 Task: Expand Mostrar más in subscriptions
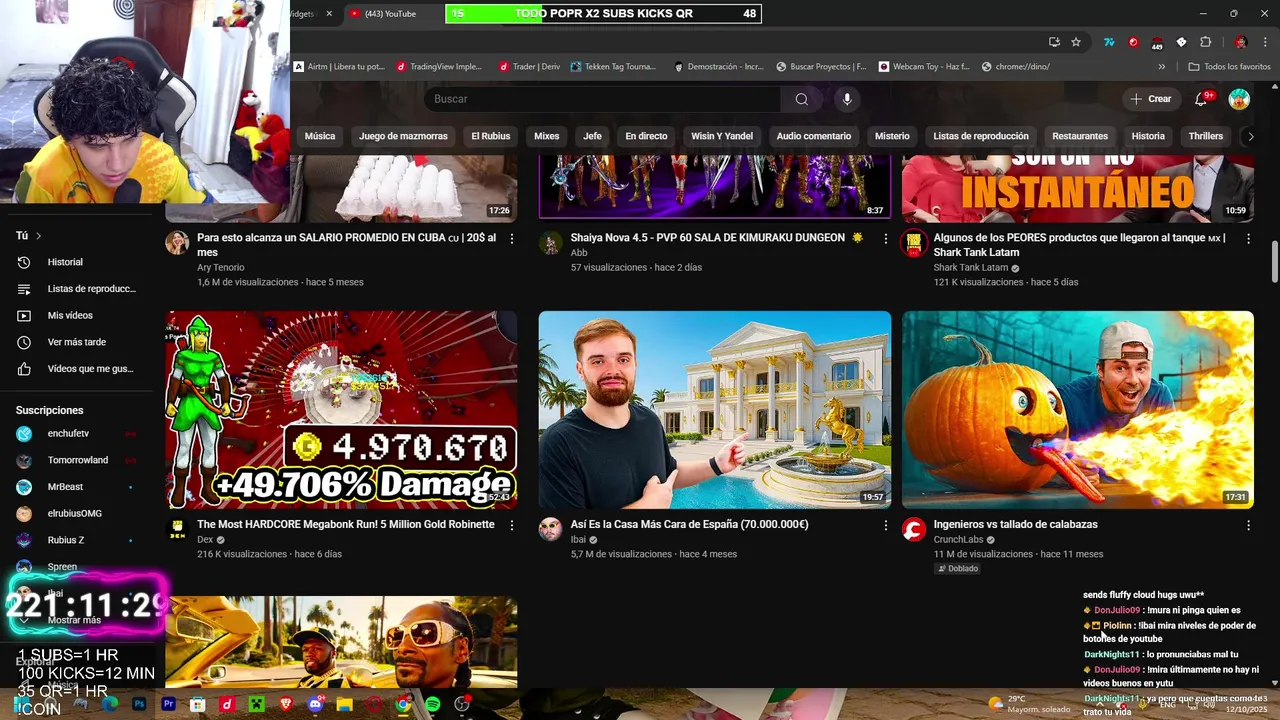[74, 620]
